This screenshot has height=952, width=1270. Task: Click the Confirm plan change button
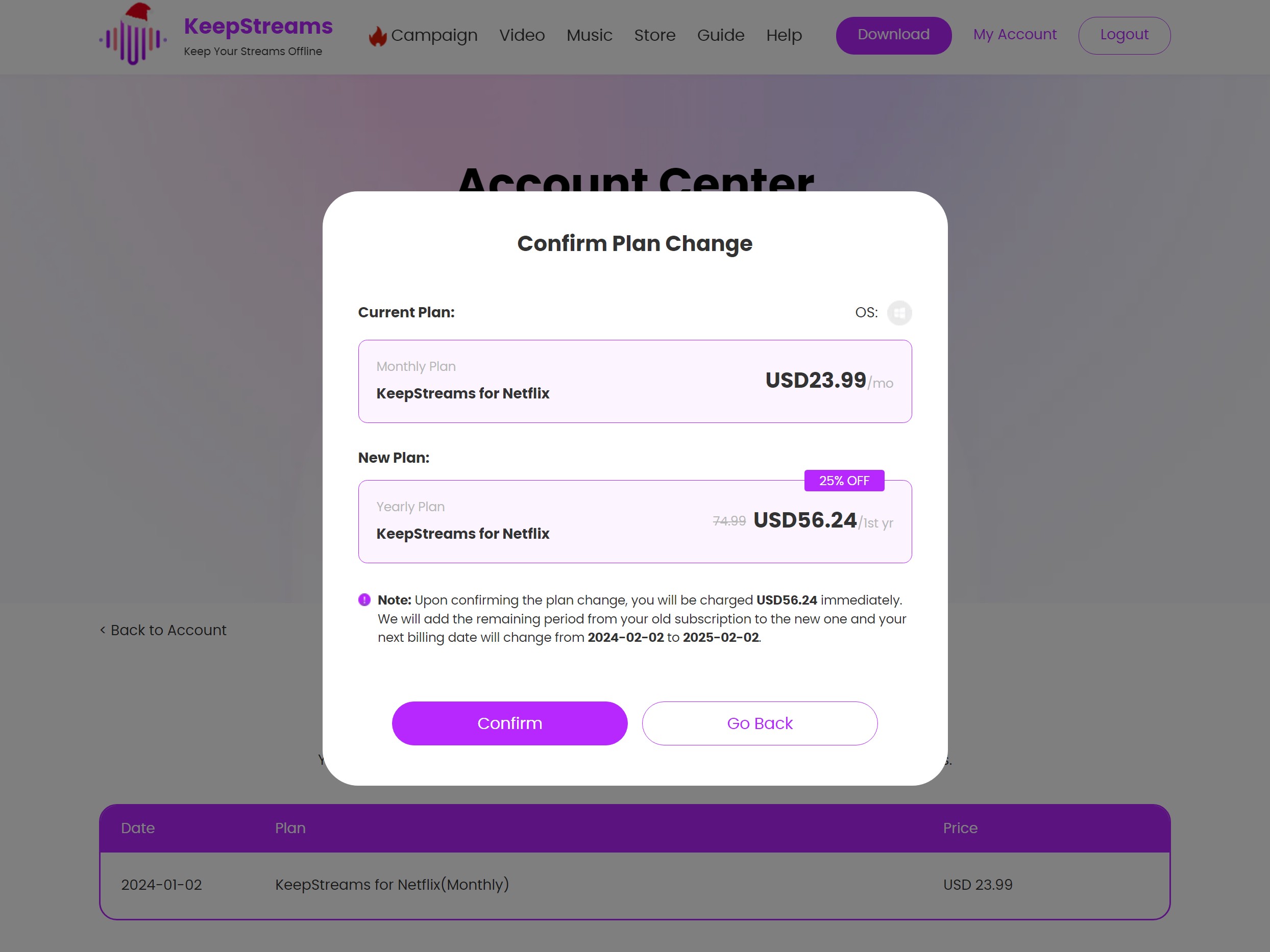510,723
